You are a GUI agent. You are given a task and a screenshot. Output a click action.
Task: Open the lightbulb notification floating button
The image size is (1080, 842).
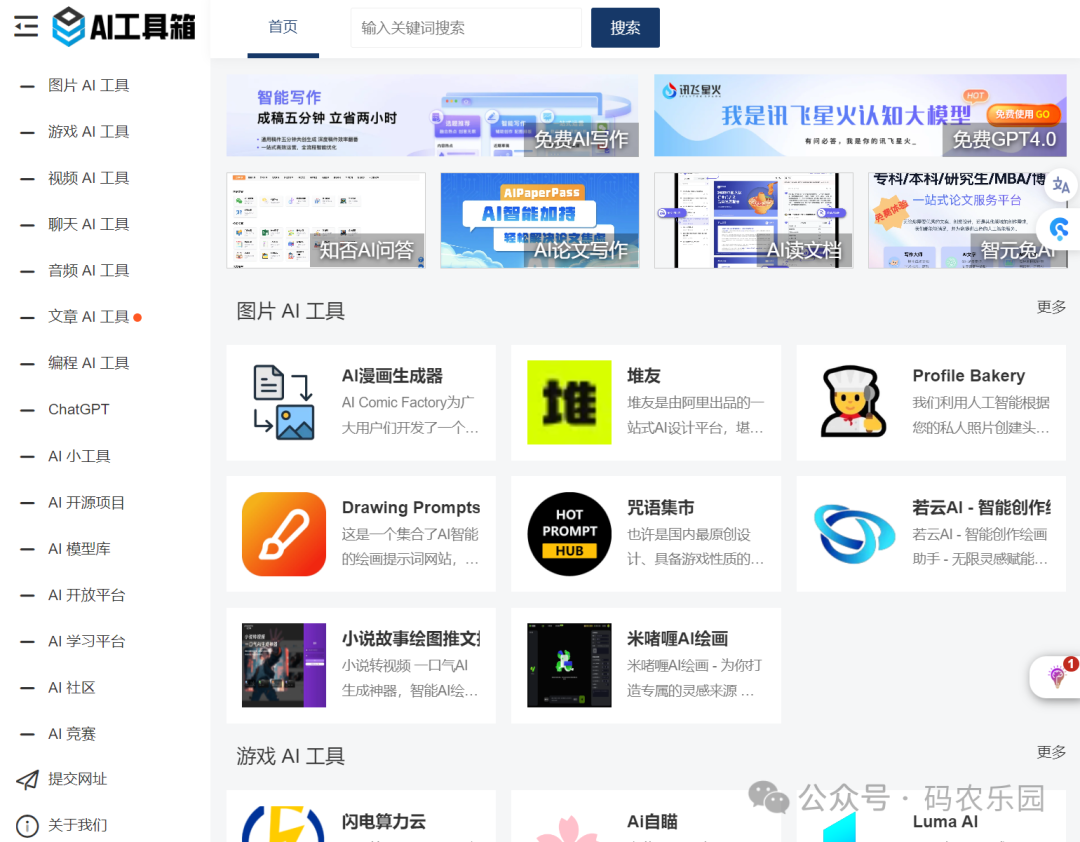click(1057, 676)
